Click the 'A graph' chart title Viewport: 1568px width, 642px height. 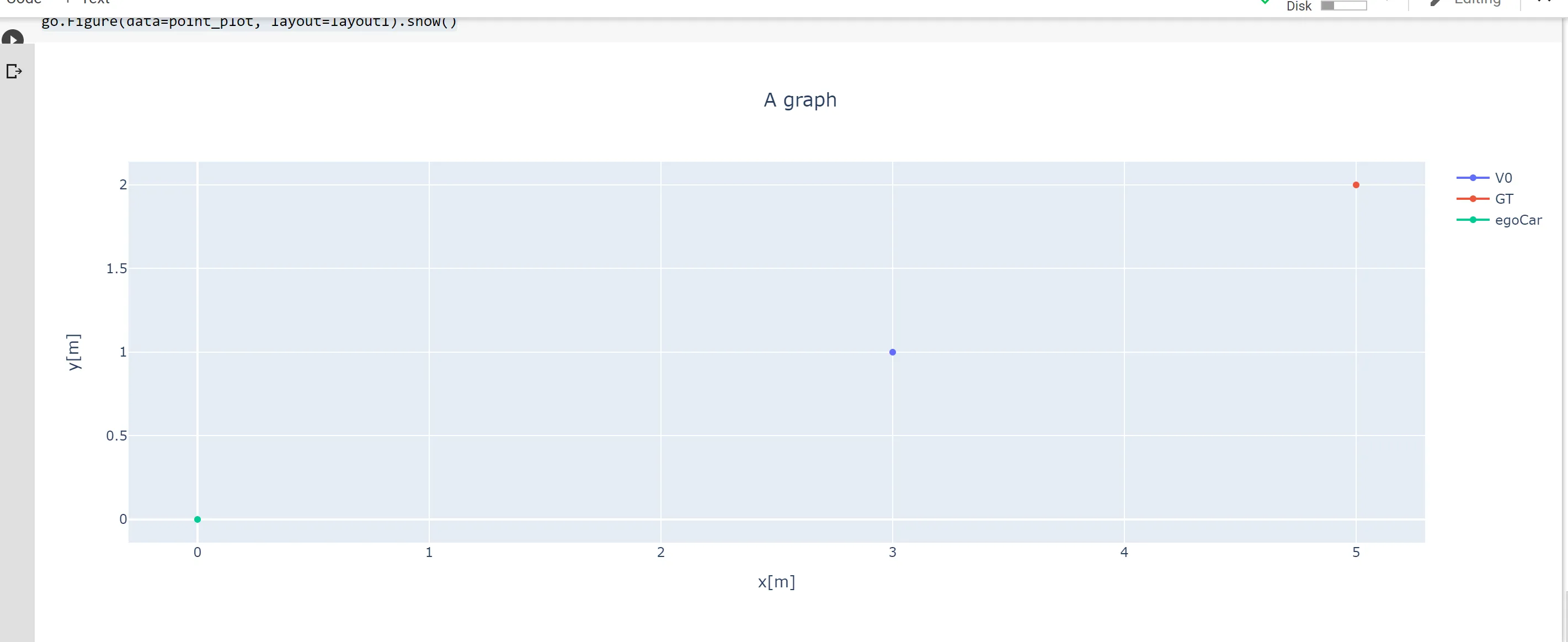coord(800,100)
